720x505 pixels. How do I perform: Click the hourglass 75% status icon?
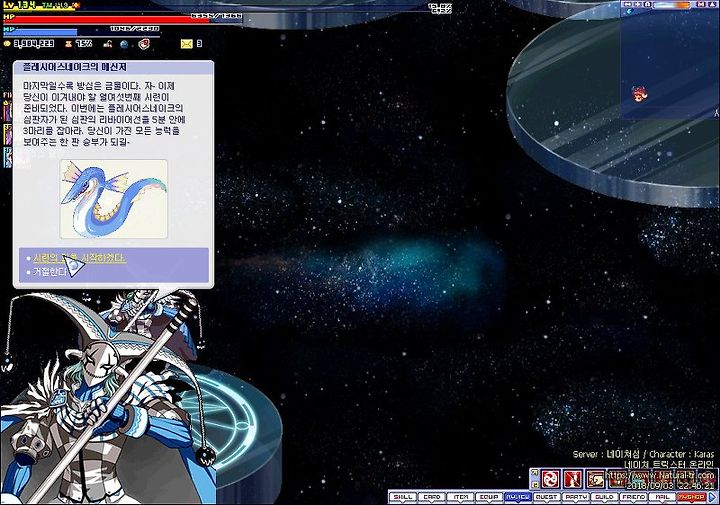point(68,44)
